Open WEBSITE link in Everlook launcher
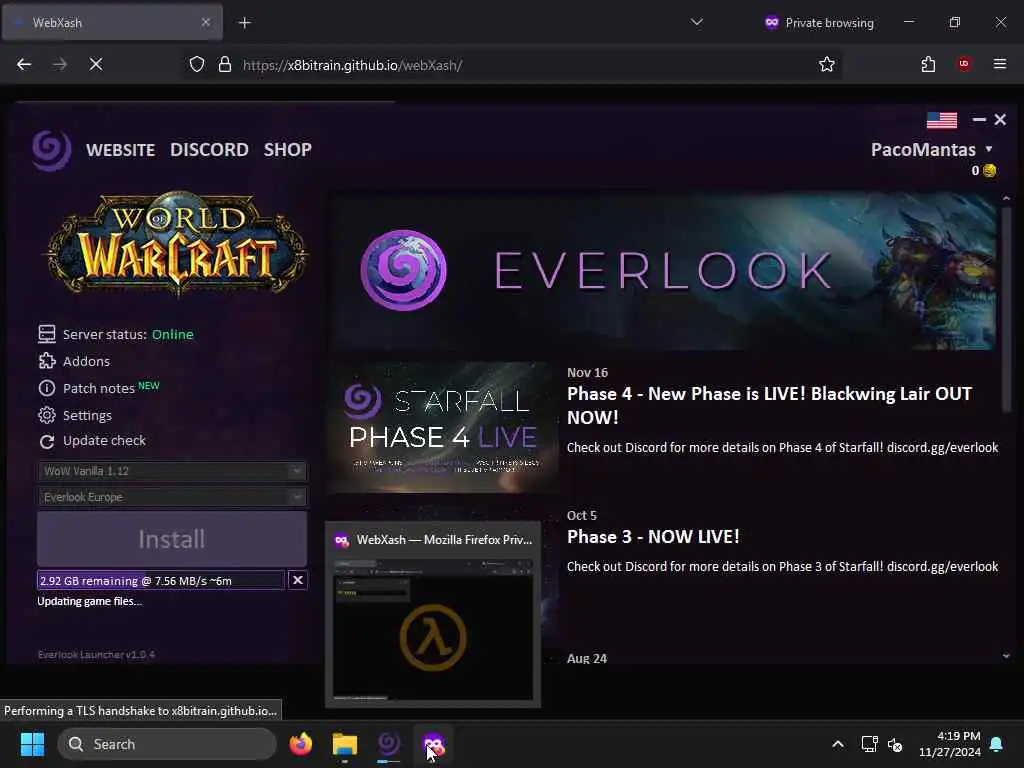The width and height of the screenshot is (1024, 768). click(x=121, y=150)
